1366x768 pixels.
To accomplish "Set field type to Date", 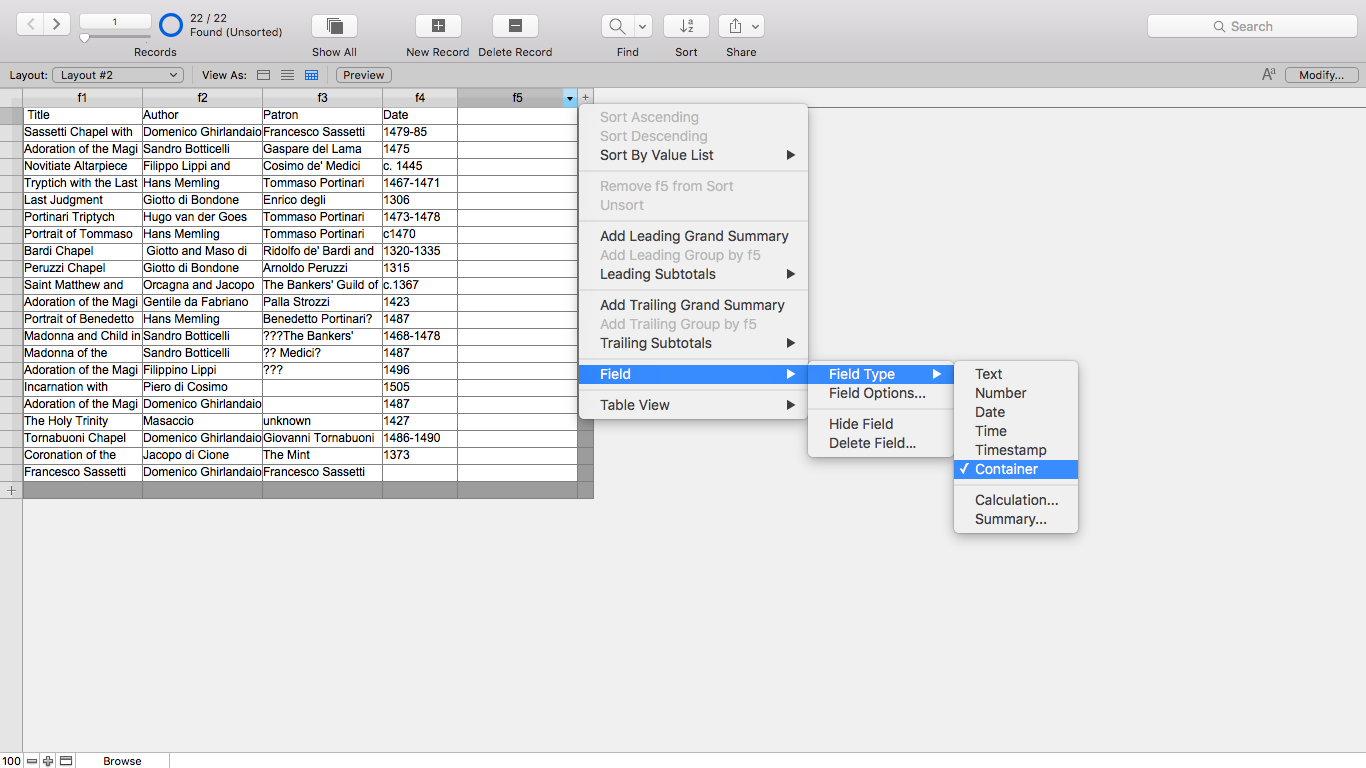I will 1016,412.
